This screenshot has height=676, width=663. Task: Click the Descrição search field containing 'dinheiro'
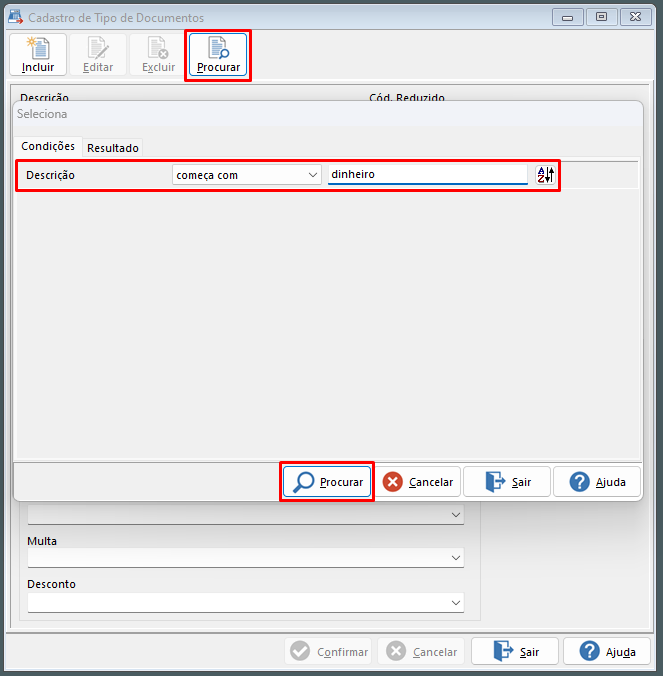pos(428,175)
